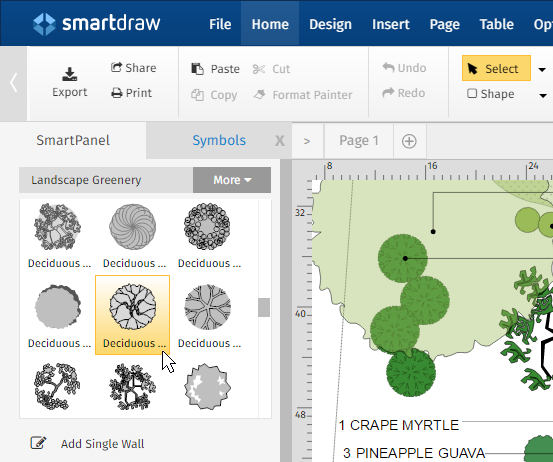553x462 pixels.
Task: Pick the leafy outline tree symbol in the bottom row
Action: (57, 387)
